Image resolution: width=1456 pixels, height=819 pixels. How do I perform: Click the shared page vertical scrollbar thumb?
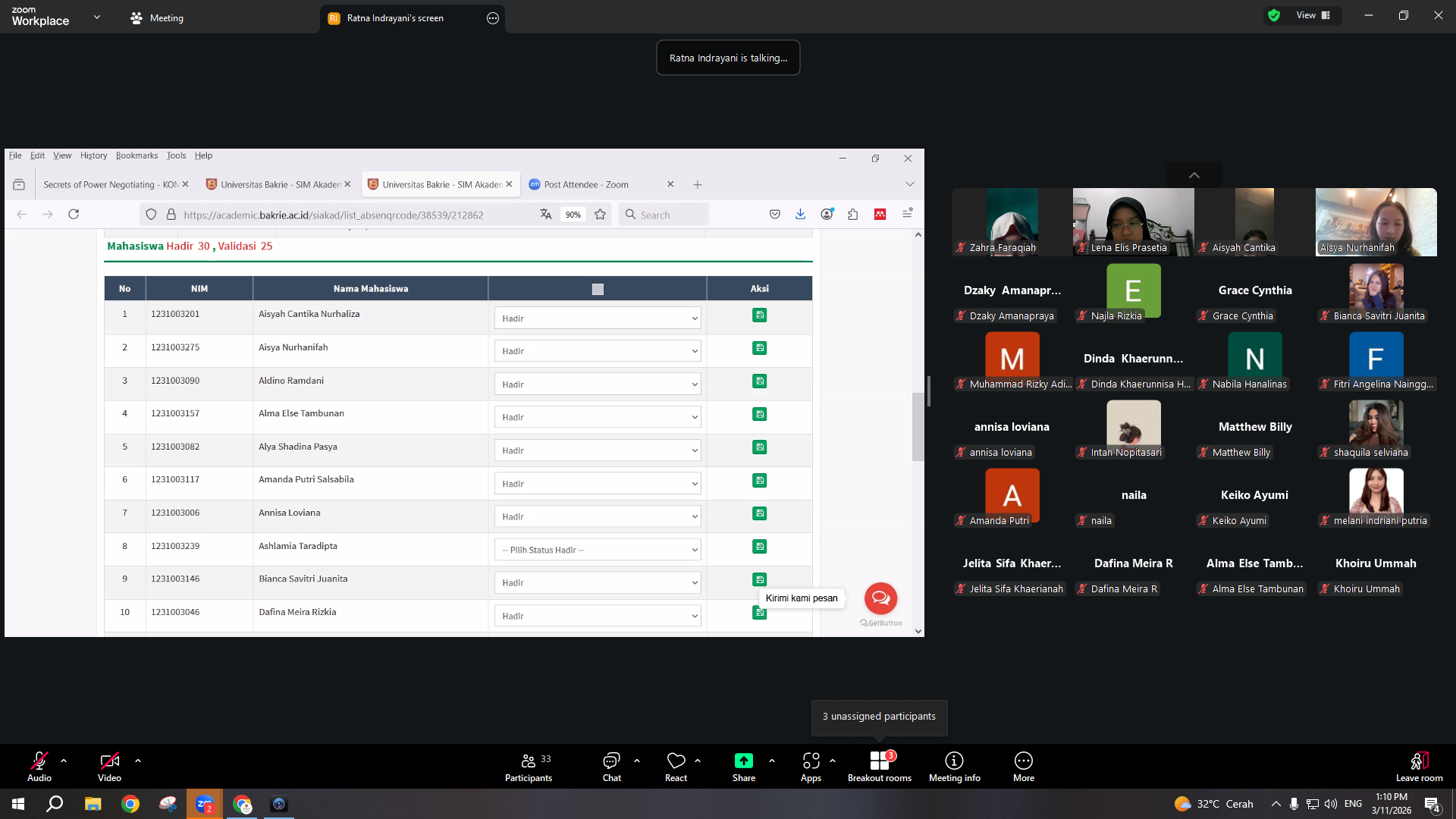918,426
